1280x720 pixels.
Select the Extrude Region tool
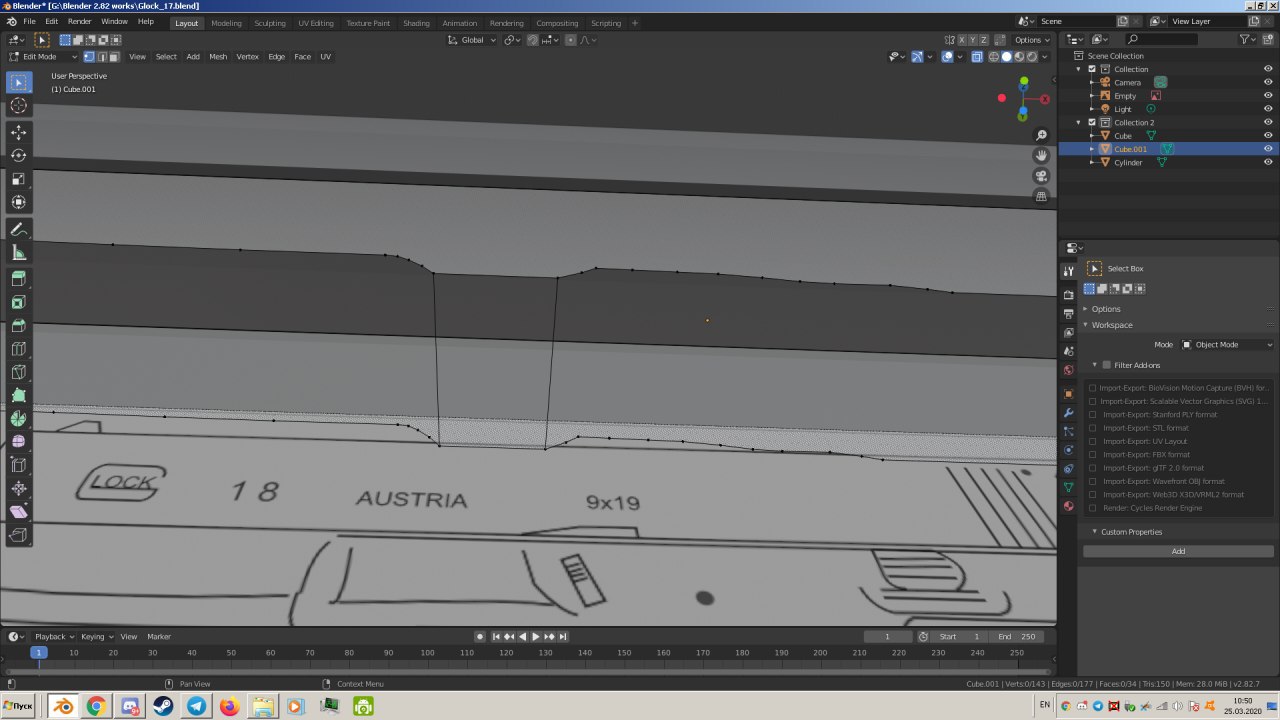pos(18,279)
